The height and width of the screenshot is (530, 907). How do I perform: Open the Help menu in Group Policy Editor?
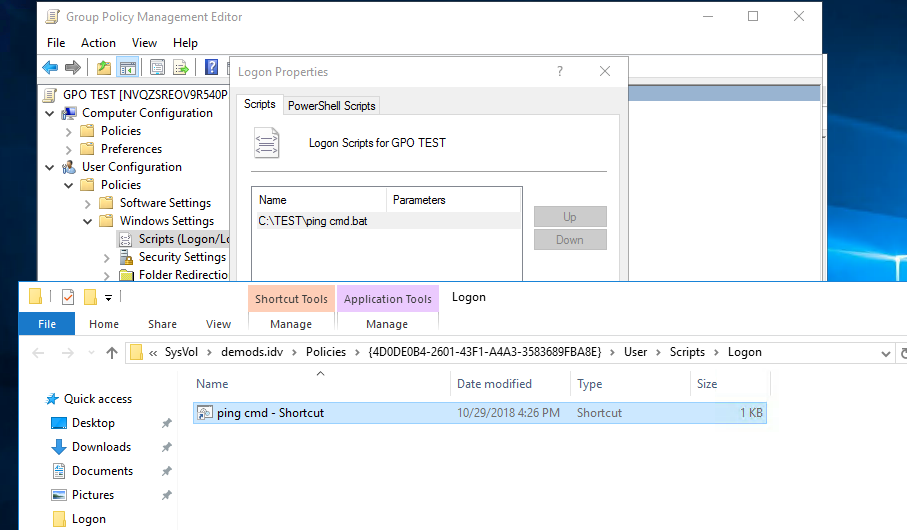(x=185, y=43)
